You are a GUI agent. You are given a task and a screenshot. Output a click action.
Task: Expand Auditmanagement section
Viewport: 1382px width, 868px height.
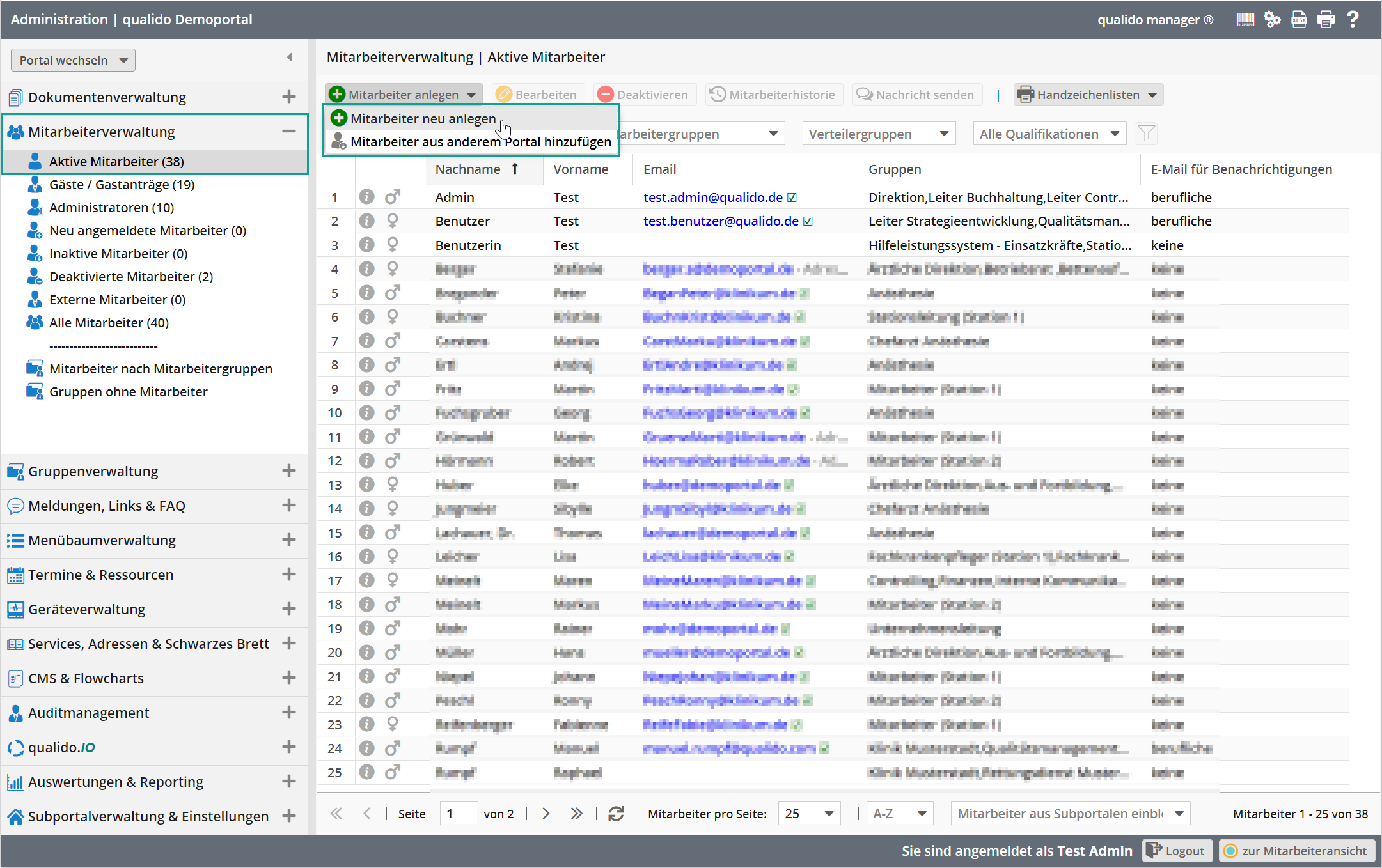289,712
